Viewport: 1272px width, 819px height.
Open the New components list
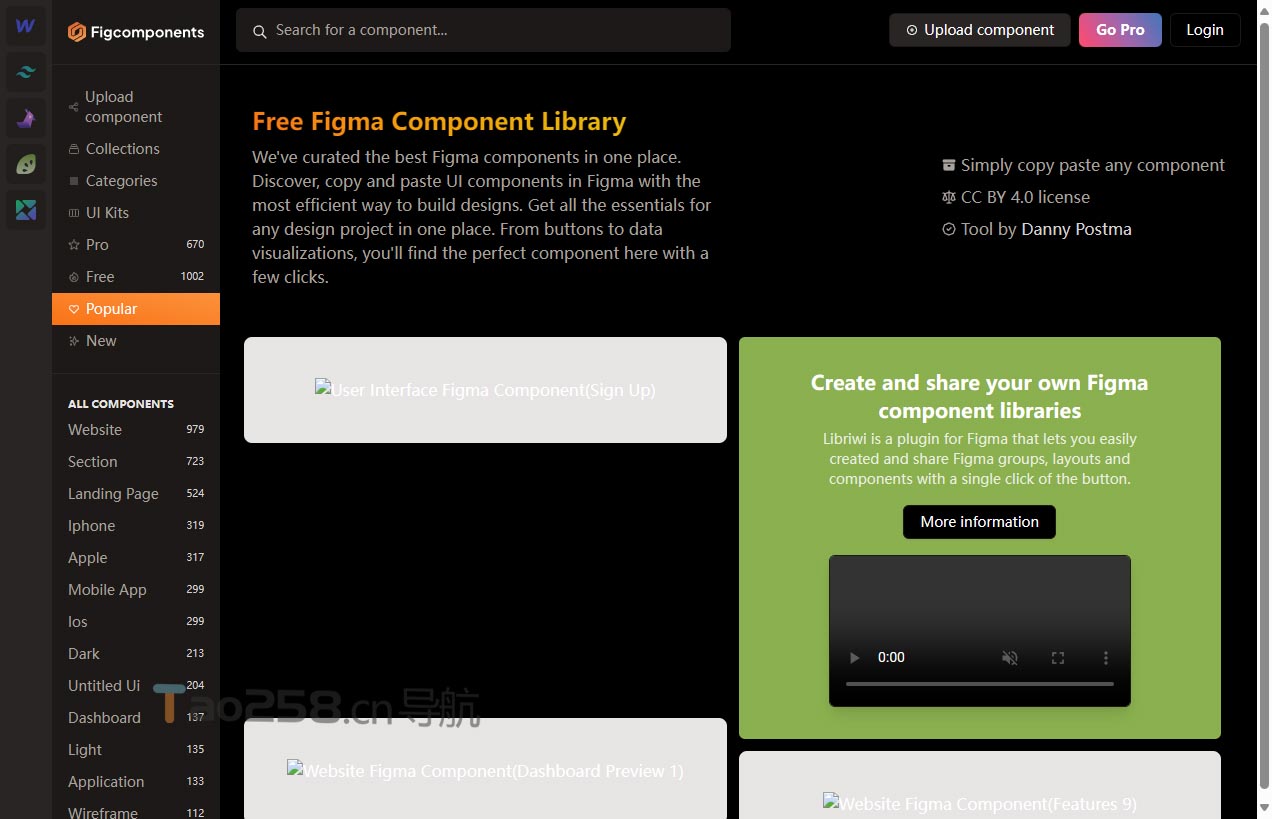[x=136, y=341]
